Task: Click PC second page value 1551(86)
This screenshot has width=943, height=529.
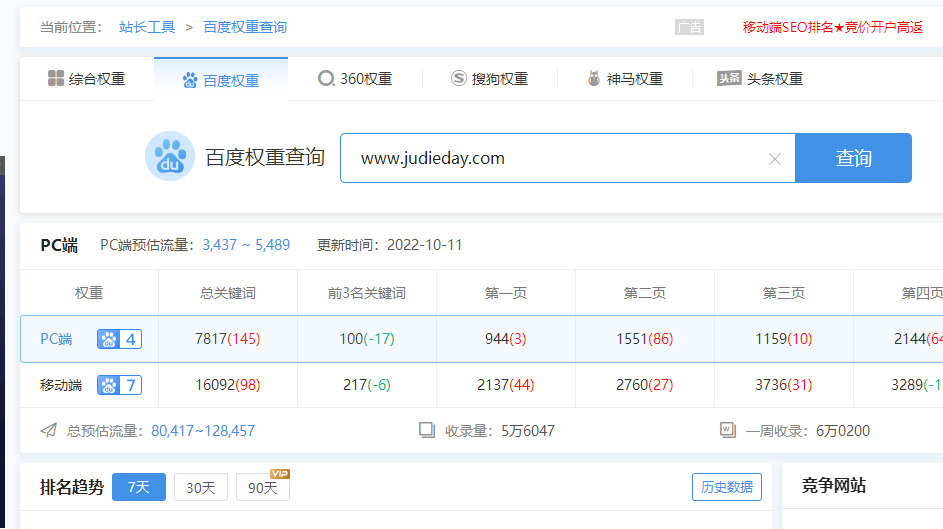Action: pos(645,339)
